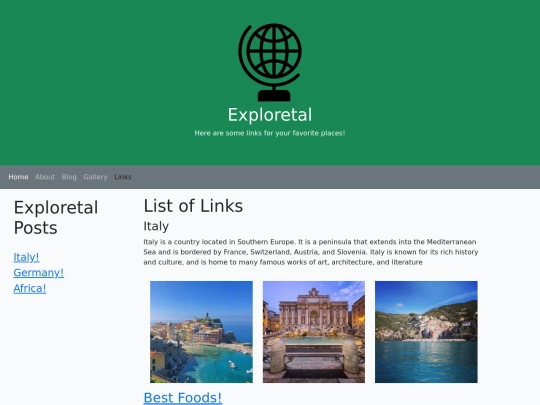
Task: Click the Exploretal Posts sidebar heading
Action: (x=56, y=218)
